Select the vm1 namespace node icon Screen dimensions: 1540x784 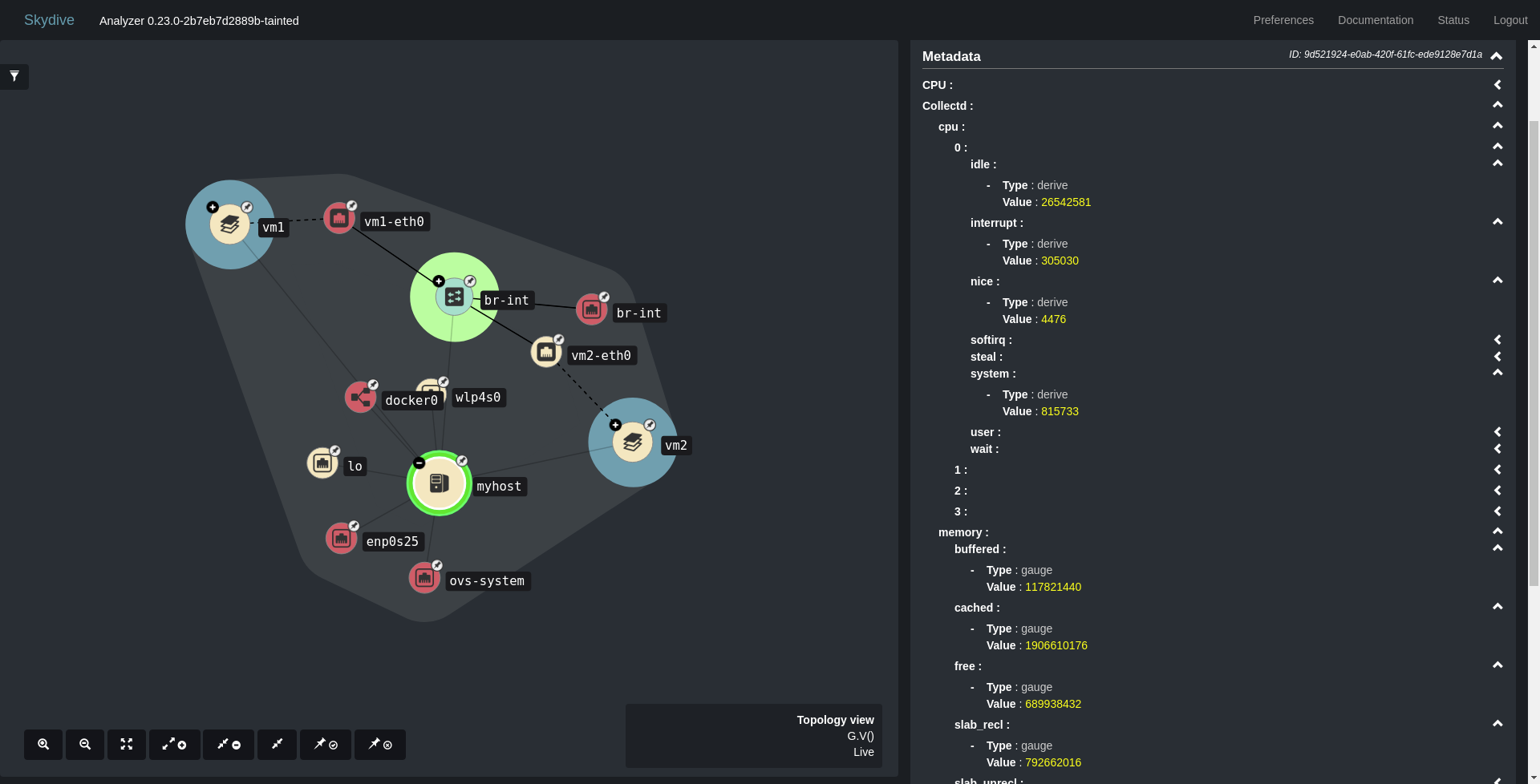[x=229, y=224]
